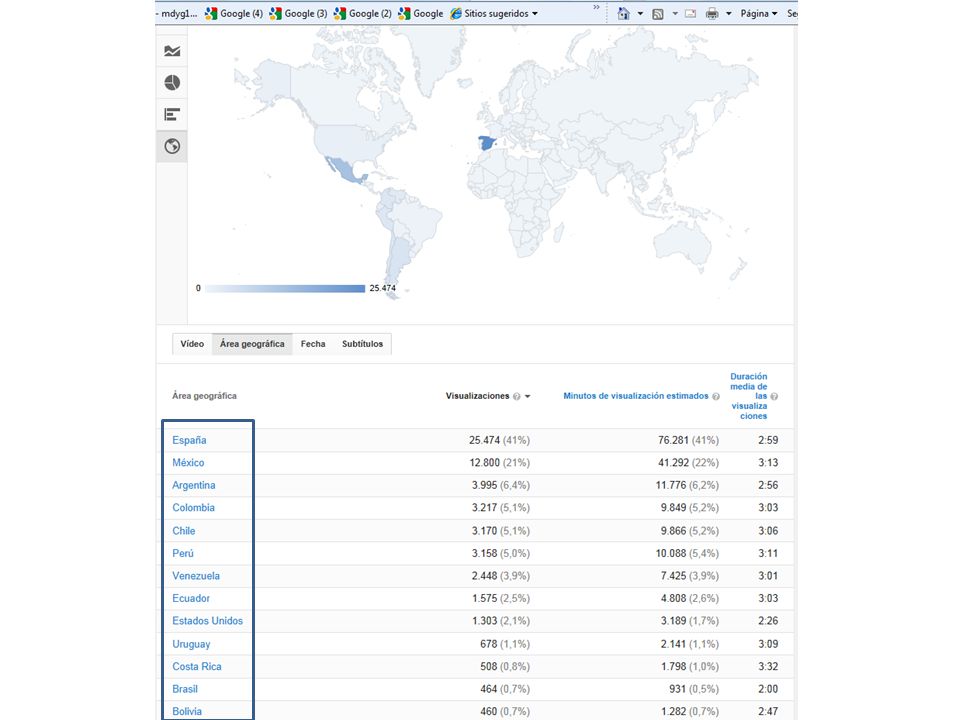Click Argentina shaded on the world map
960x720 pixels.
pos(398,257)
